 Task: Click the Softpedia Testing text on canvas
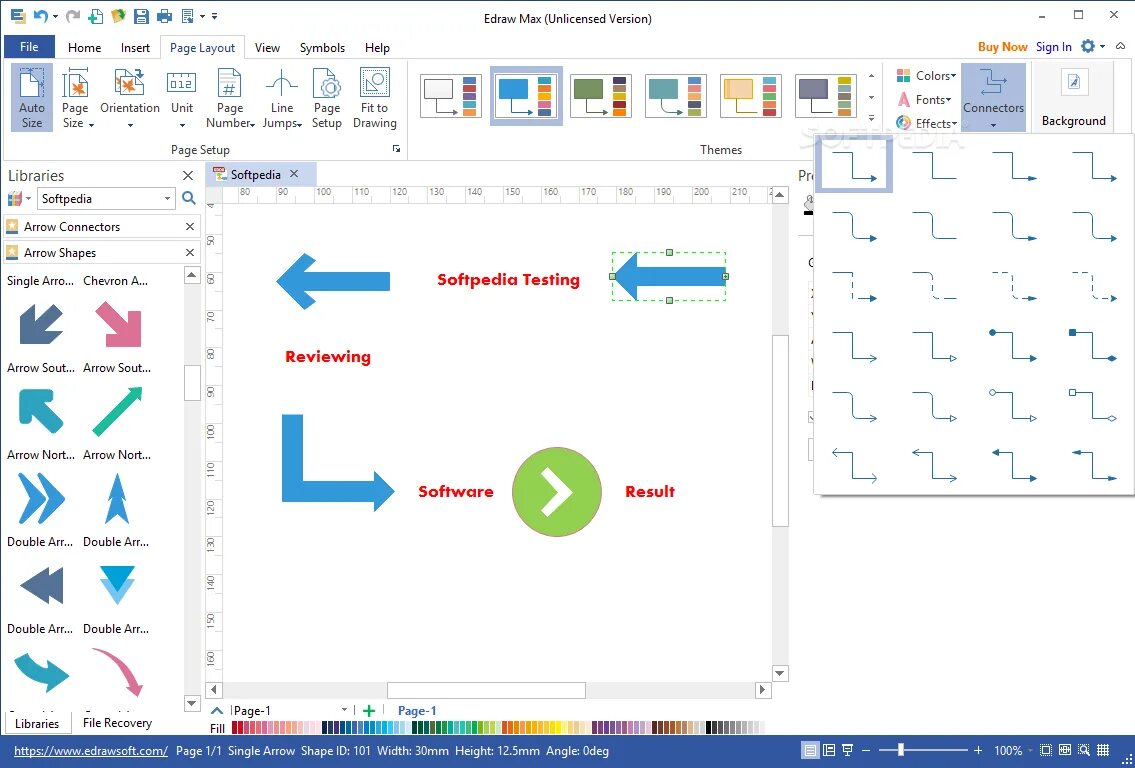[508, 279]
